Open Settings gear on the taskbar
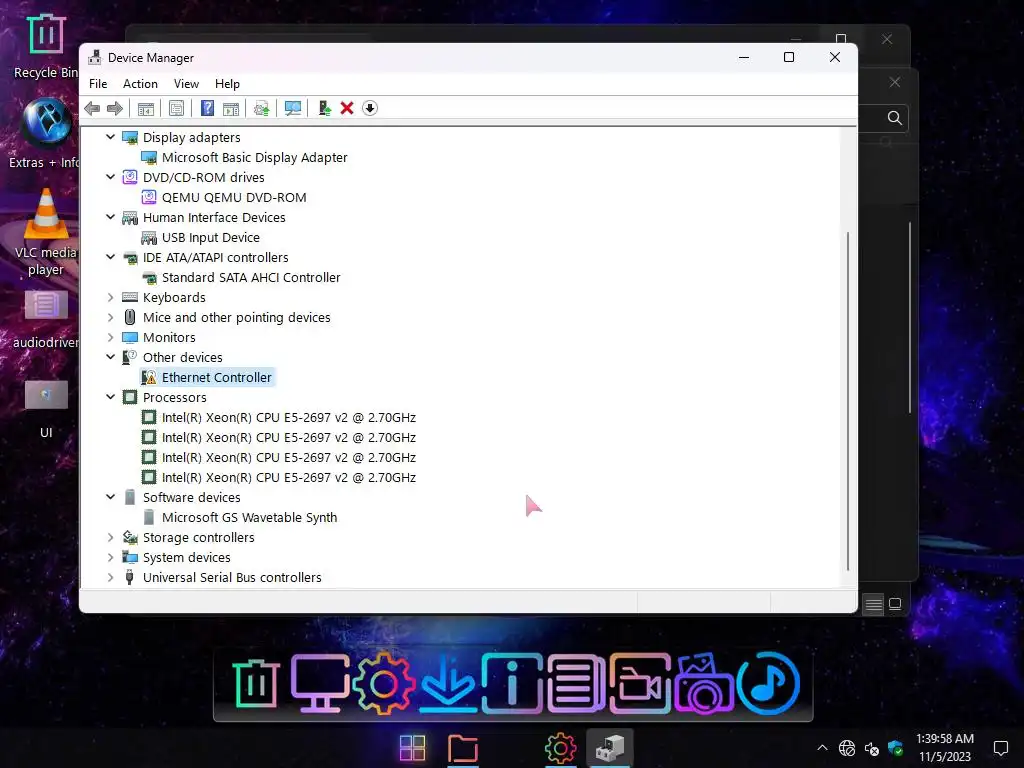 pyautogui.click(x=560, y=748)
